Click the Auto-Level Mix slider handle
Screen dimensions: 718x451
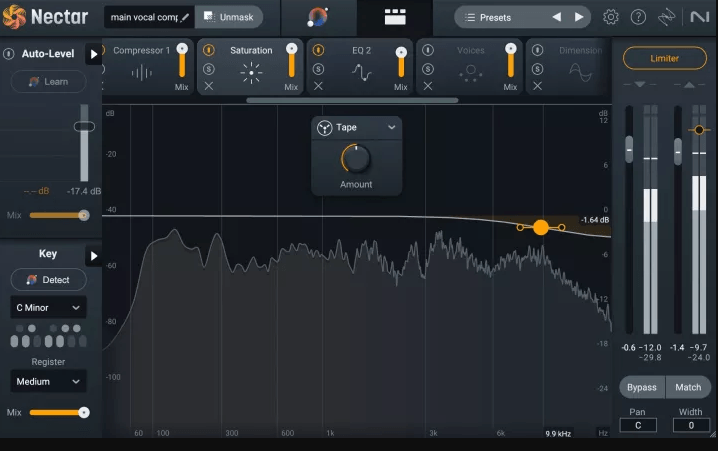coord(83,215)
